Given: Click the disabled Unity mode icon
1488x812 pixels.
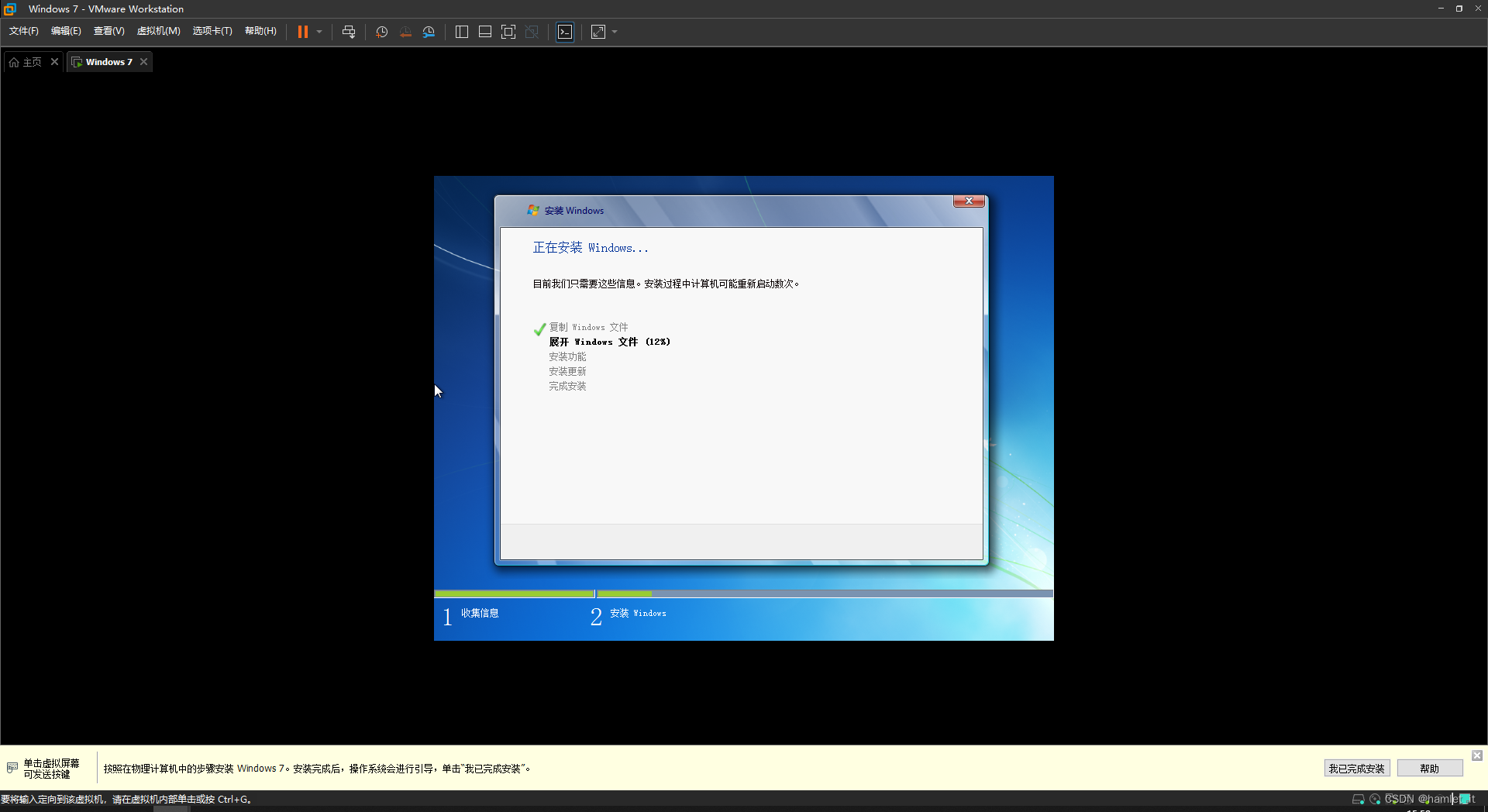Looking at the screenshot, I should (x=532, y=32).
